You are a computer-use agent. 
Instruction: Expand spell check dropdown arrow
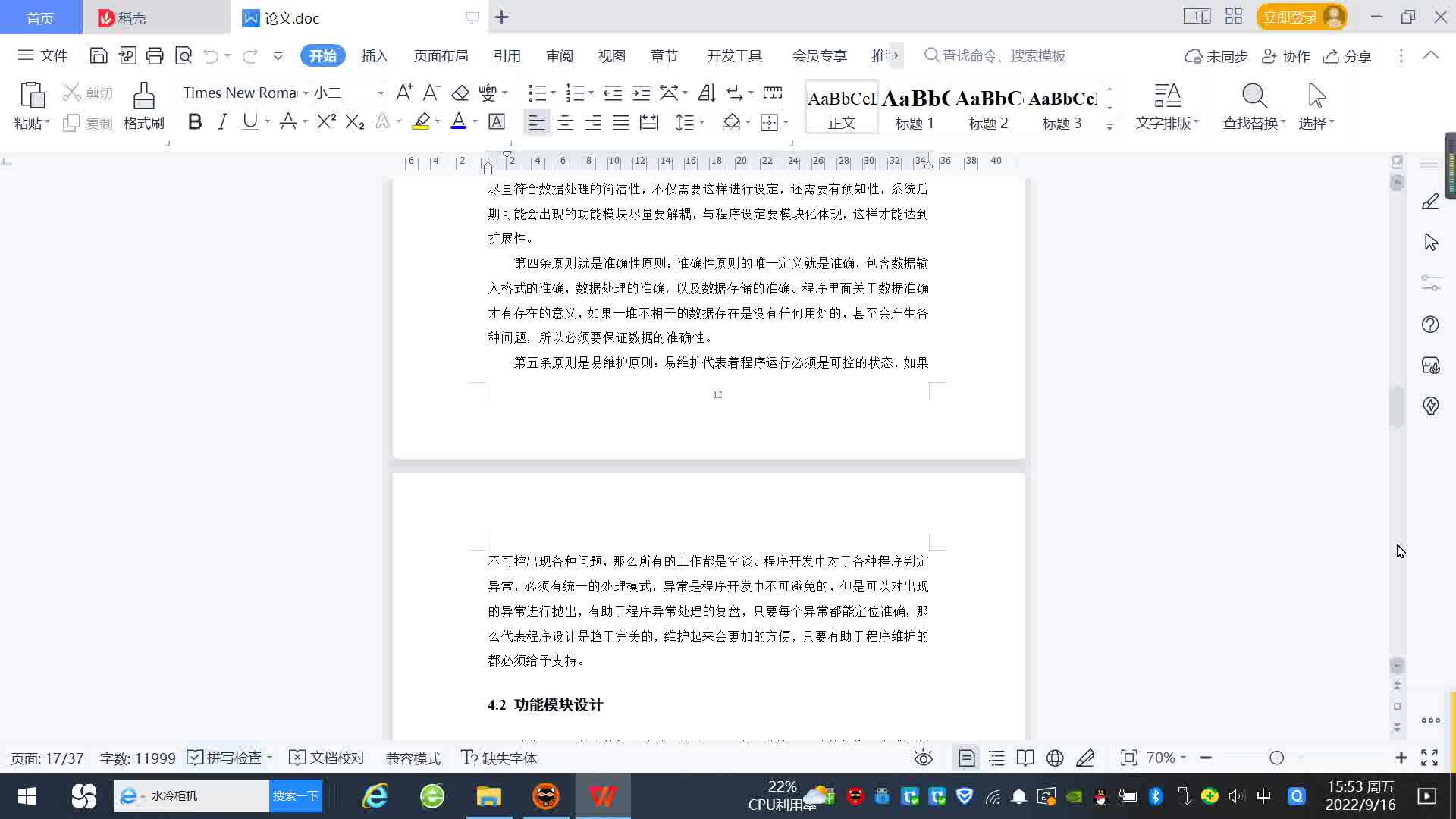(269, 758)
